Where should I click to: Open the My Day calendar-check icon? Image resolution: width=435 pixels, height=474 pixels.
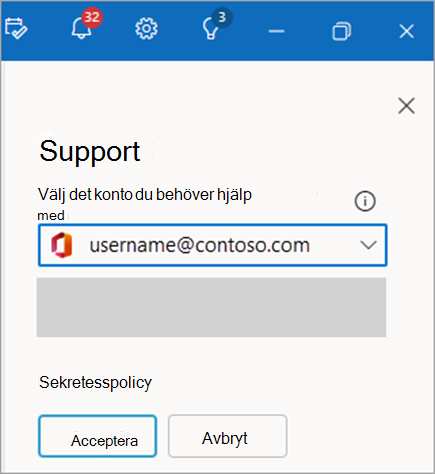tap(16, 29)
